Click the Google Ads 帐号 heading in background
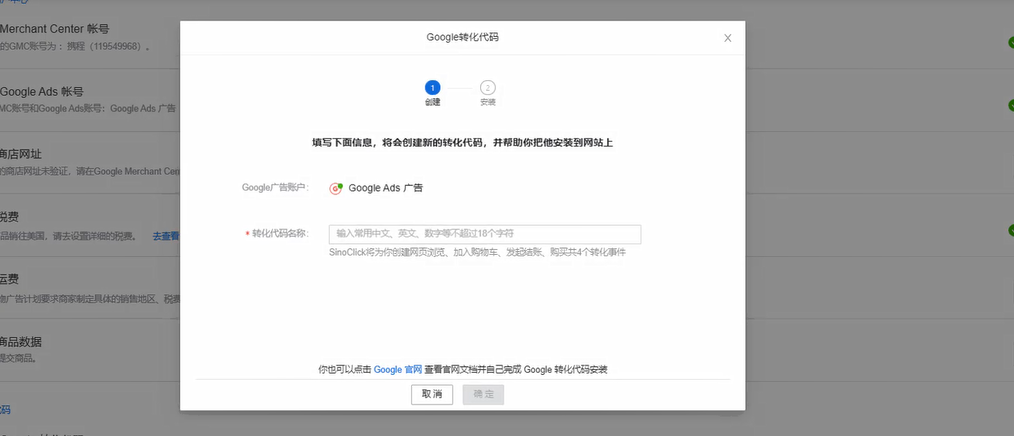Viewport: 1014px width, 436px height. [41, 92]
